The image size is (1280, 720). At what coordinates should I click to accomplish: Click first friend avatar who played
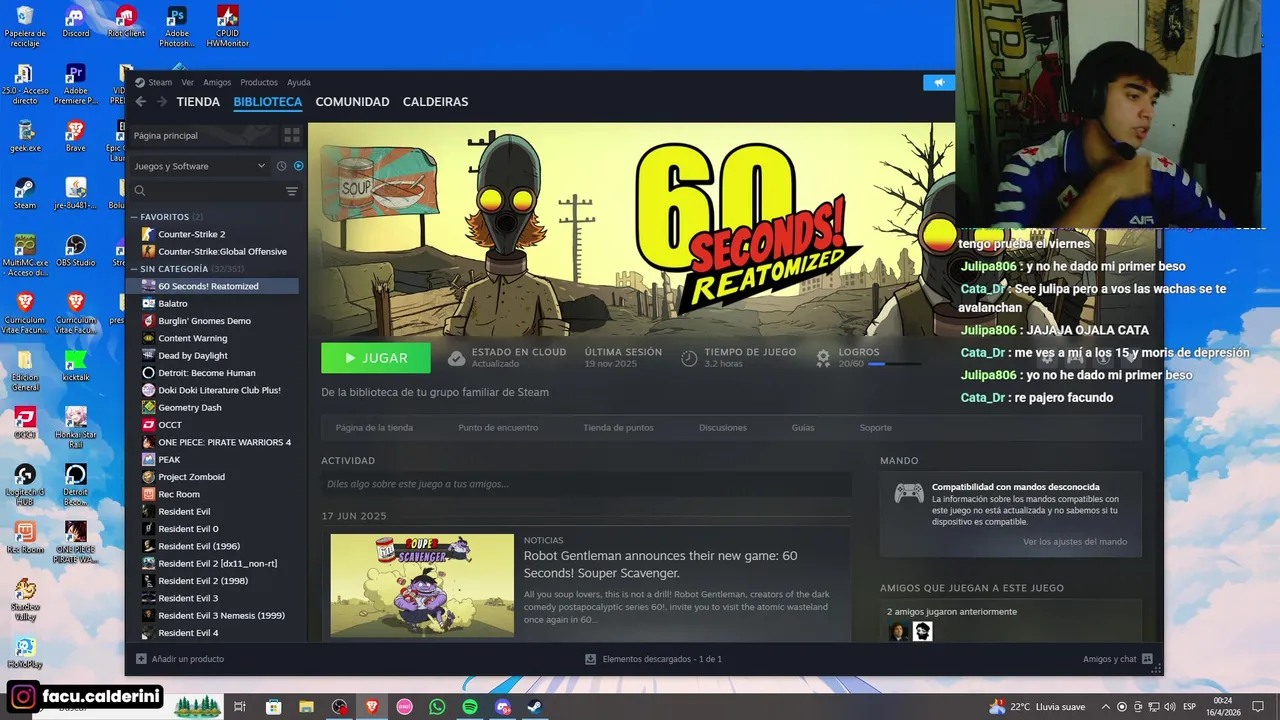[899, 631]
